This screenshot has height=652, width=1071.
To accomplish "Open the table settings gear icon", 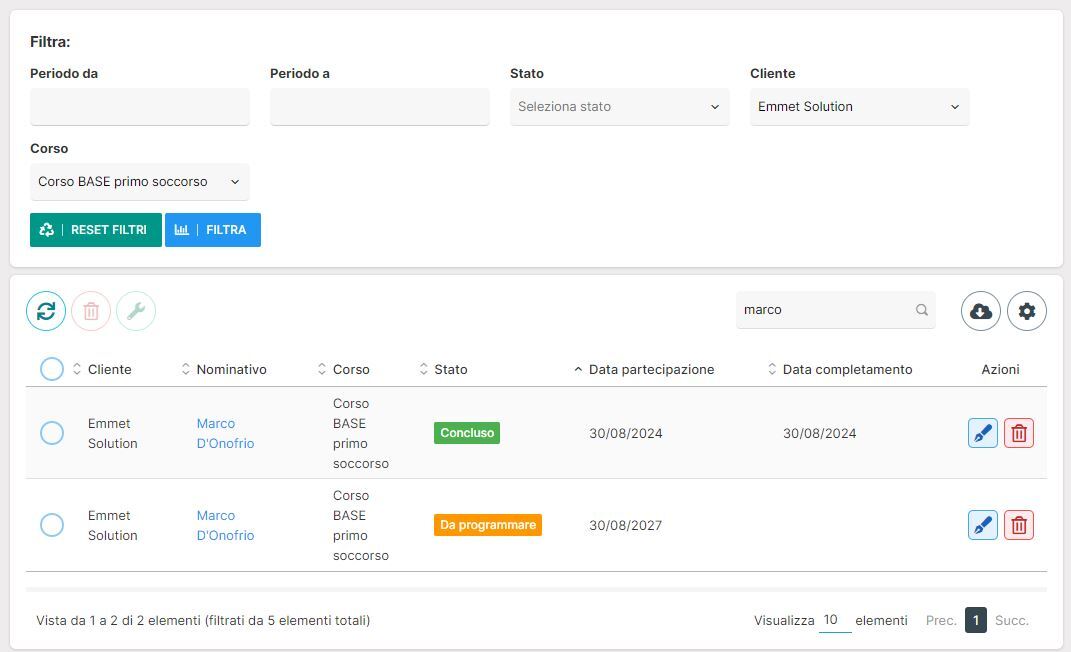I will (1026, 311).
